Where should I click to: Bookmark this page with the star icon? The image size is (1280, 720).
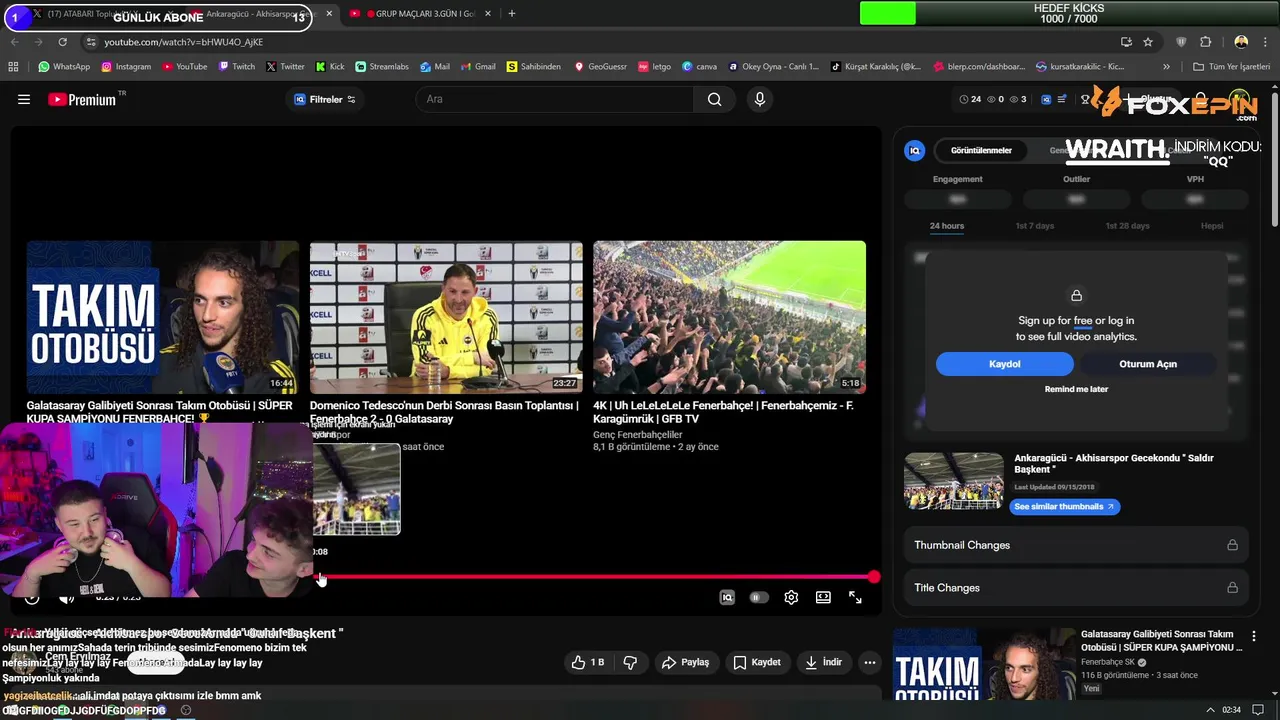[x=1148, y=42]
